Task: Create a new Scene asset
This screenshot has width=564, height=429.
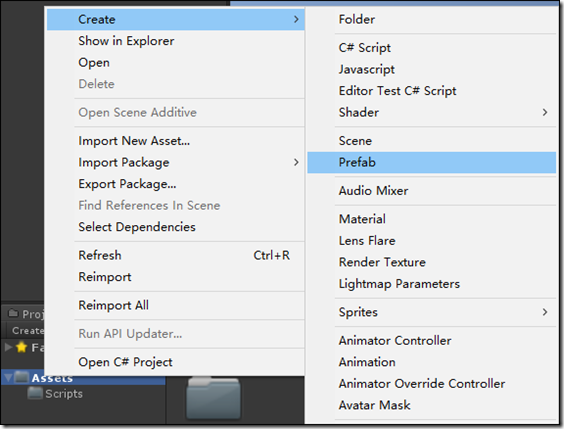Action: [x=432, y=141]
